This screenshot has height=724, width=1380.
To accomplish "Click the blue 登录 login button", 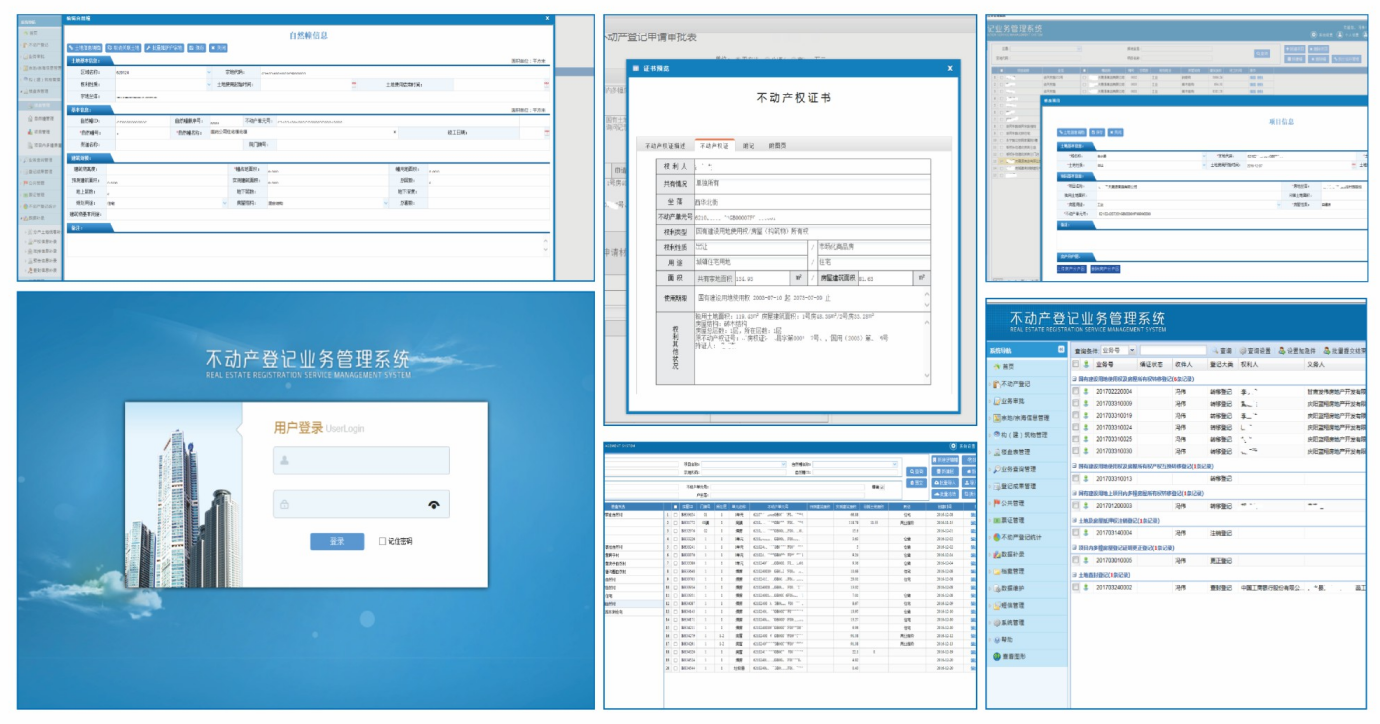I will point(337,541).
